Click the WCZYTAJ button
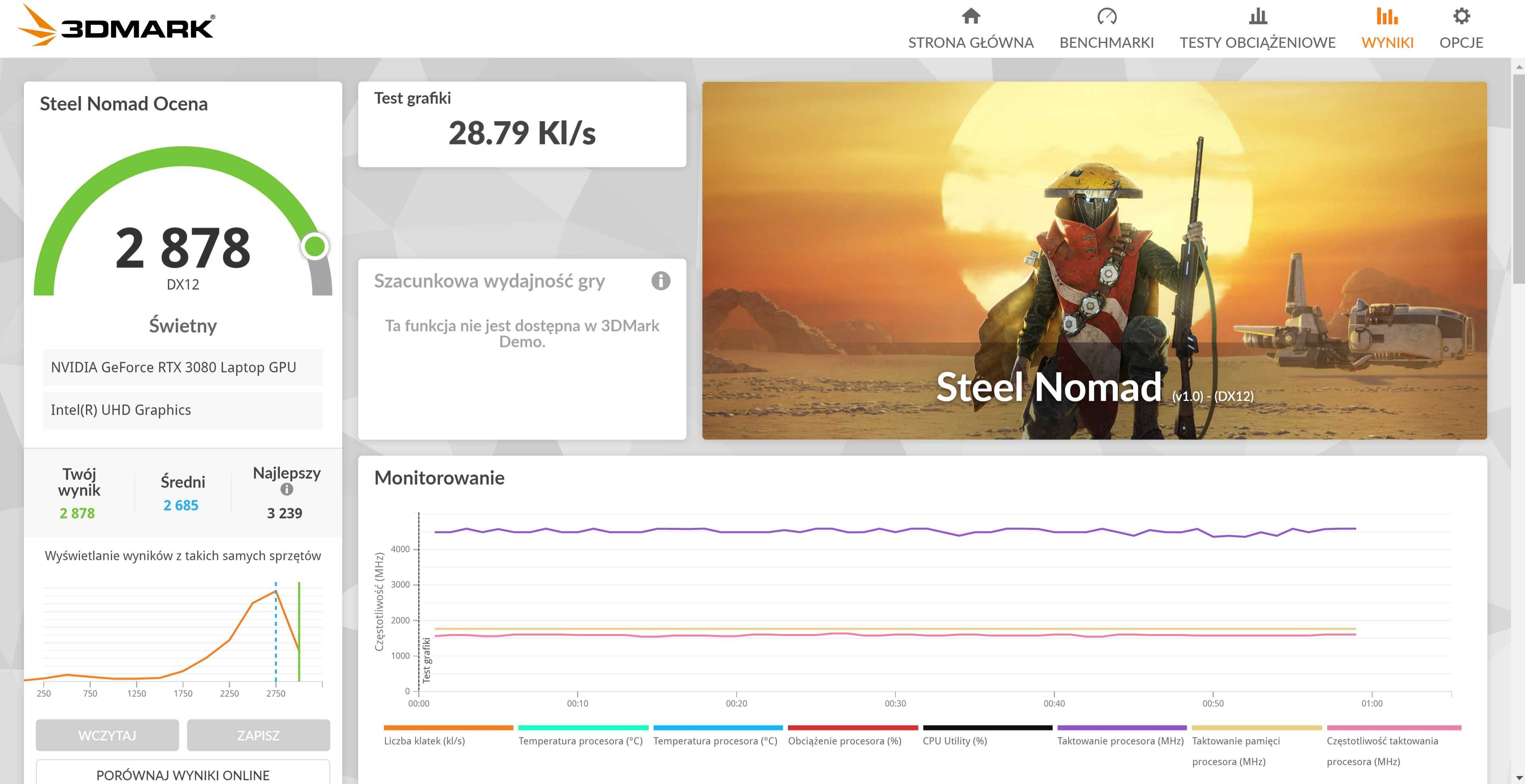The width and height of the screenshot is (1525, 784). coord(107,735)
